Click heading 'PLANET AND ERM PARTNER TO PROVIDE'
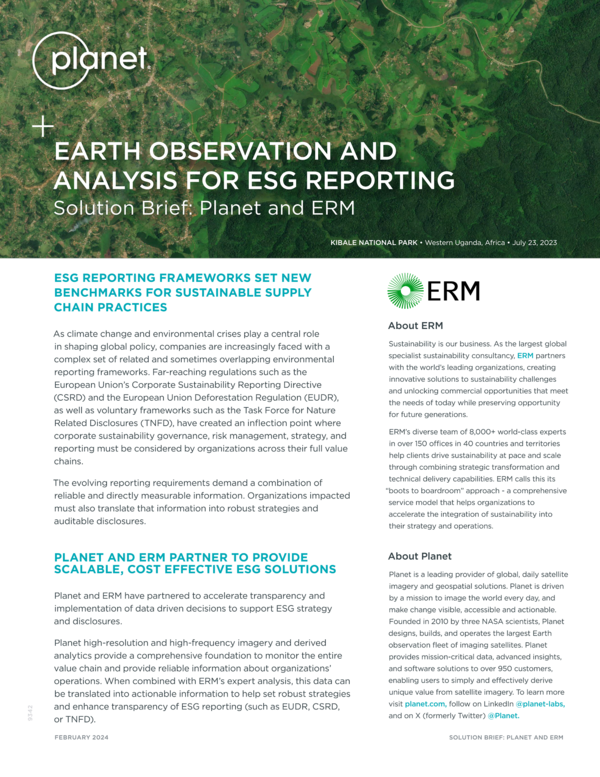Viewport: 600px width, 777px height. point(181,557)
